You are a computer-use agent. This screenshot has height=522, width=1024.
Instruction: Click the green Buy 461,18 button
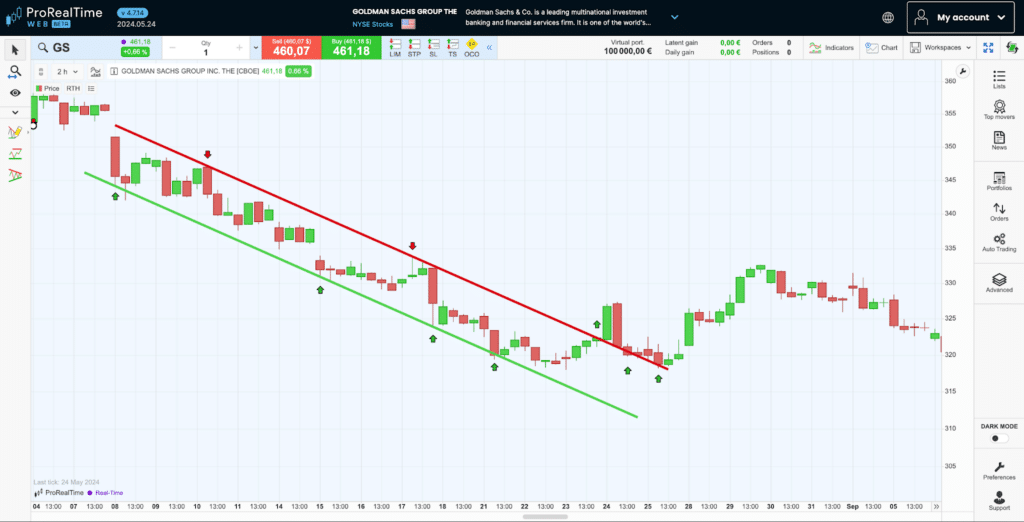(x=351, y=48)
